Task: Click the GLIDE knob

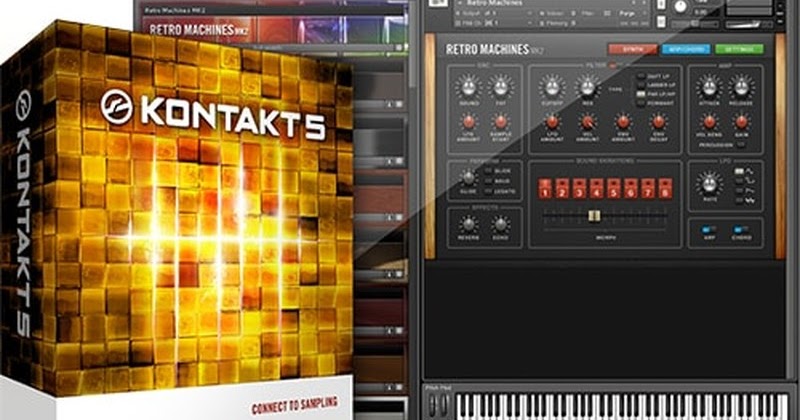Action: tap(468, 178)
